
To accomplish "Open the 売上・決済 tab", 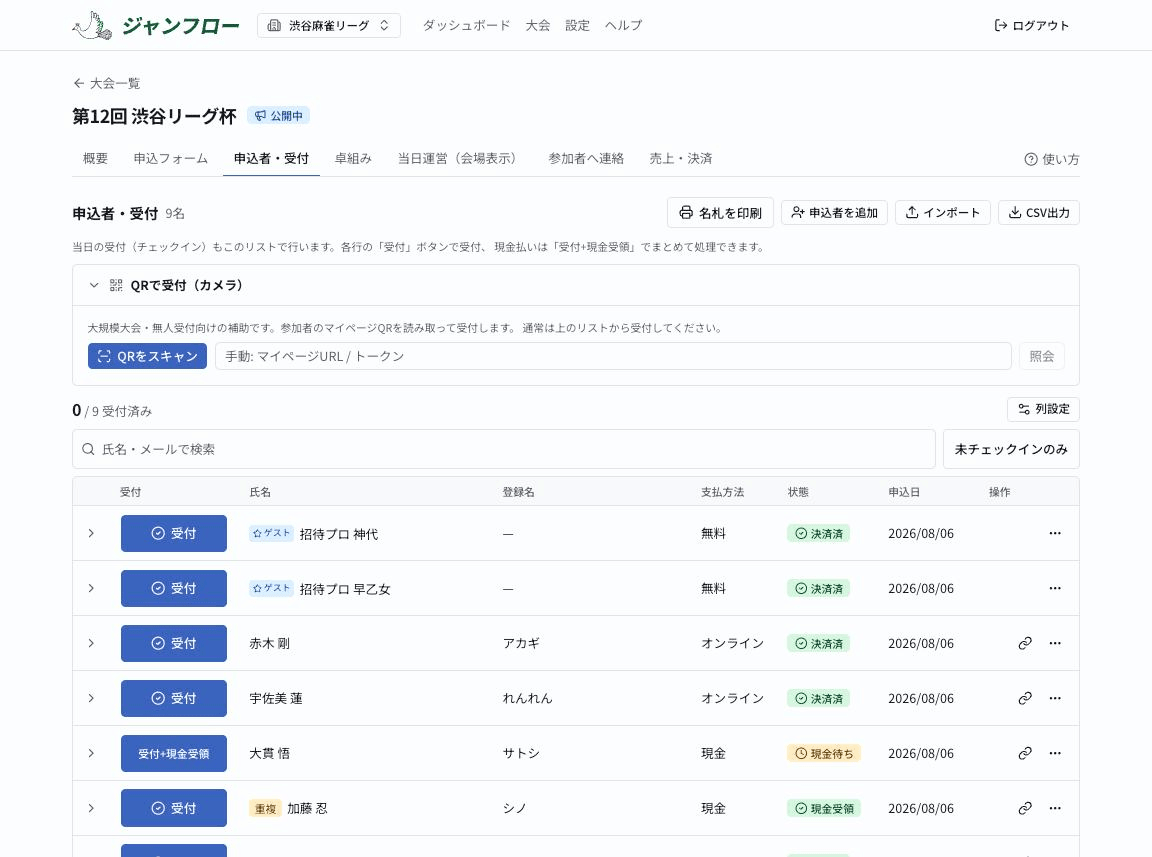I will click(x=680, y=158).
